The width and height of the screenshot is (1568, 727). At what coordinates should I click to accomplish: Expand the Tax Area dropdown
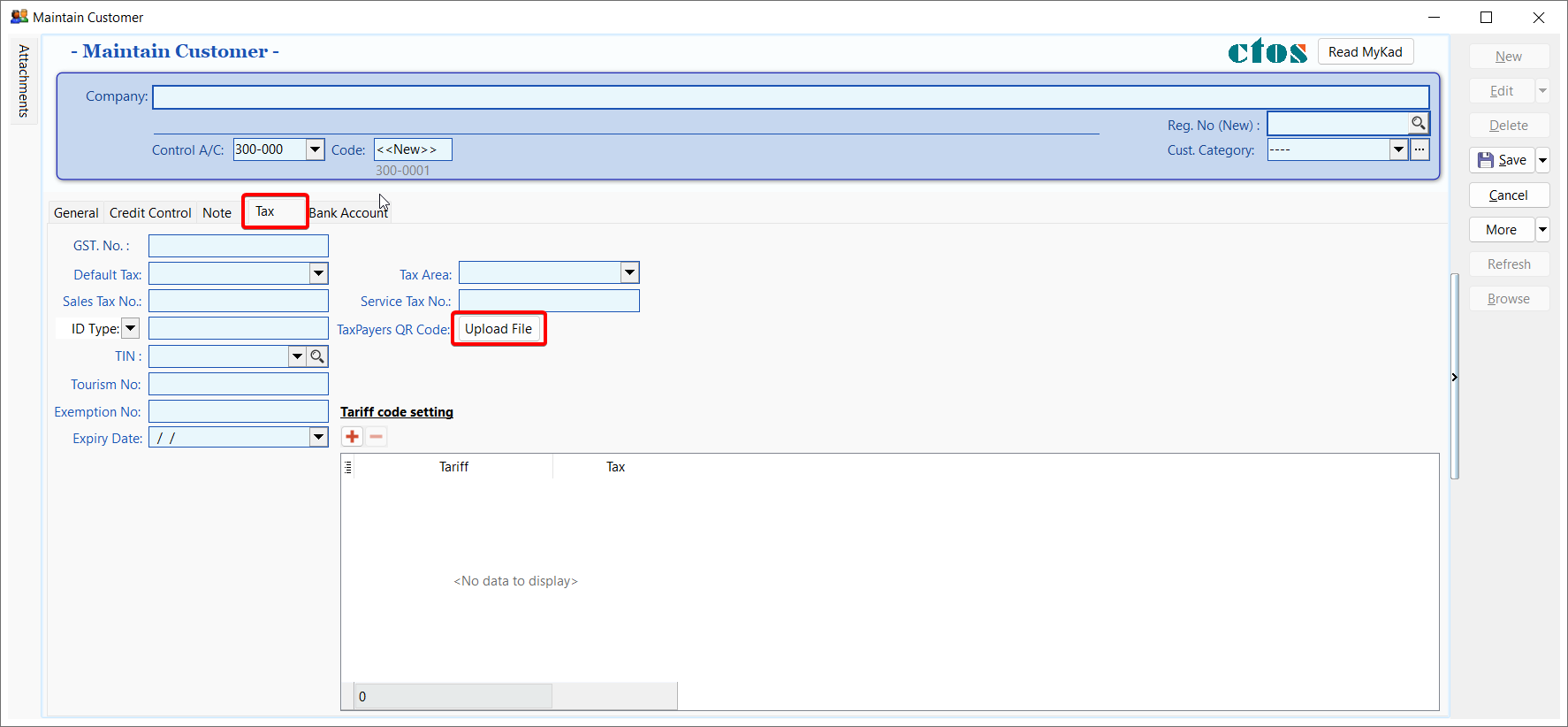629,273
